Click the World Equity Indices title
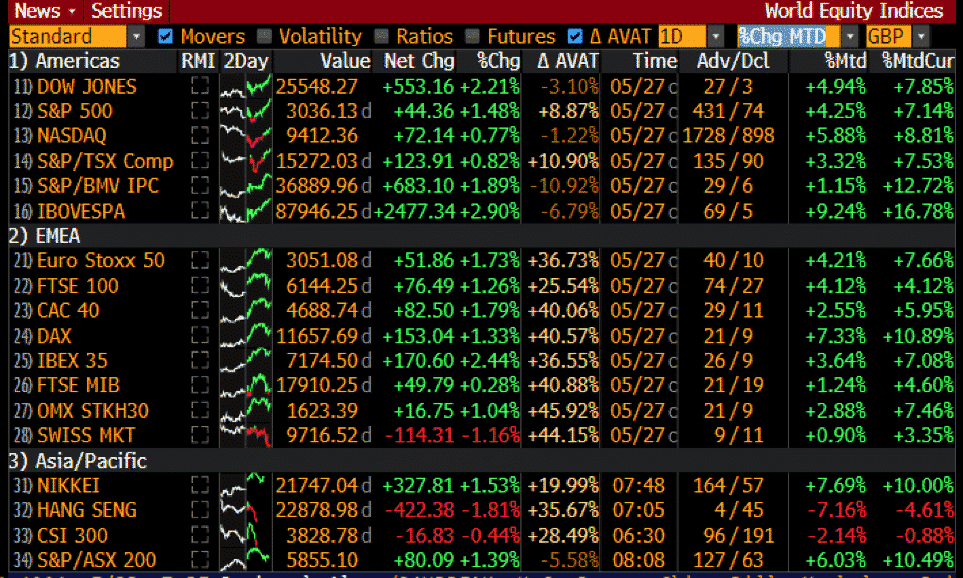963x578 pixels. [854, 11]
